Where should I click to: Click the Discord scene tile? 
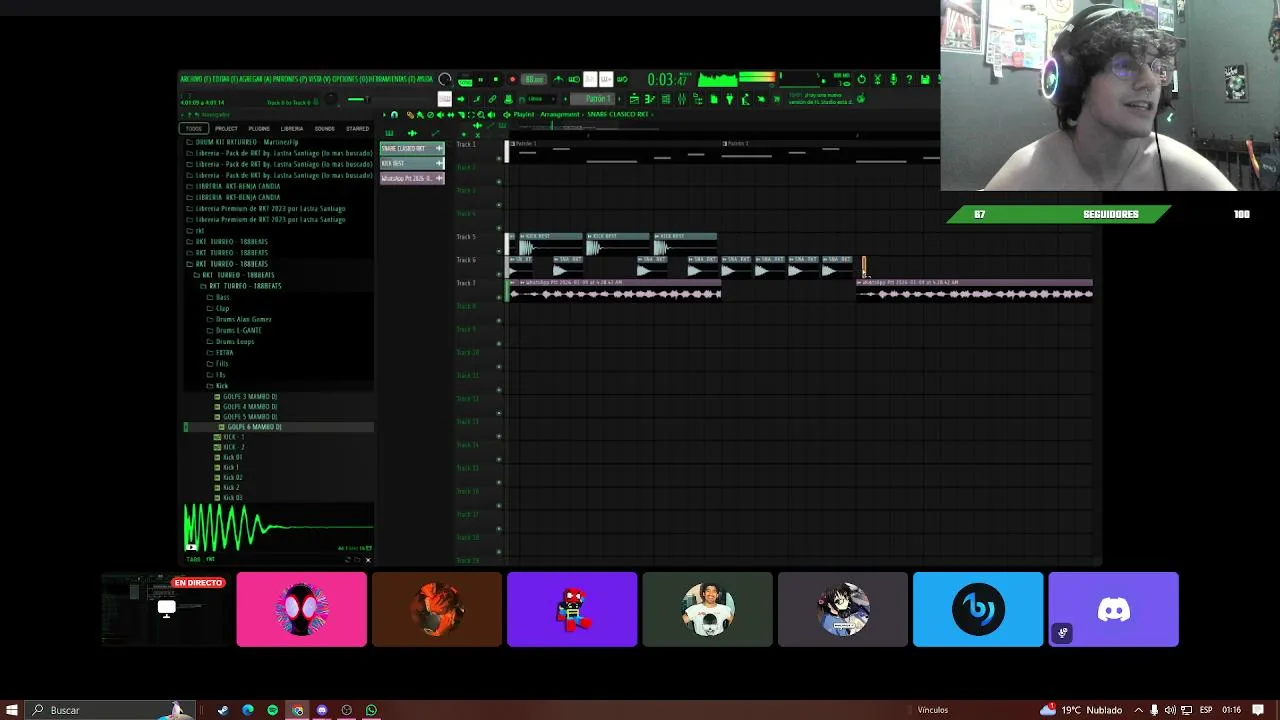(x=1113, y=609)
